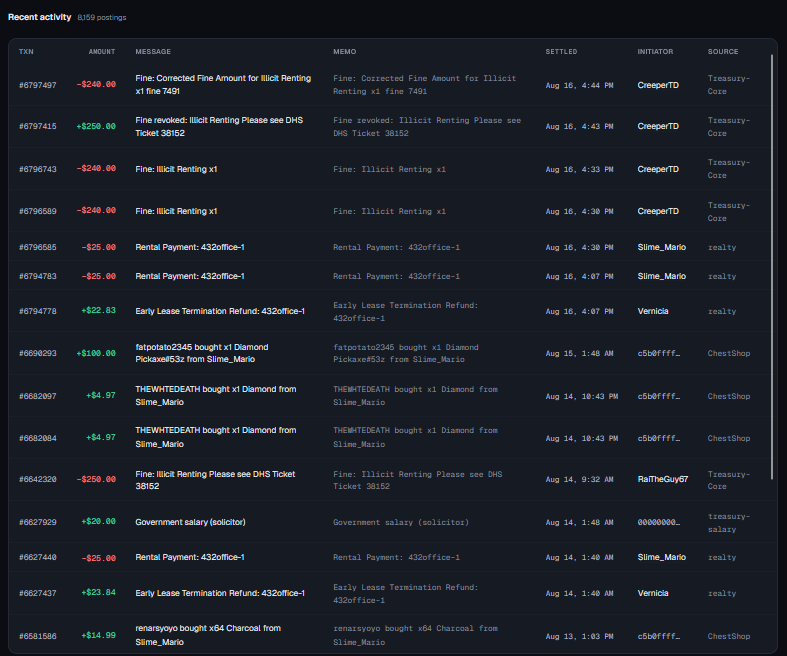This screenshot has width=787, height=656.
Task: Click Slime_Mario initiator on #6796585 row
Action: [662, 247]
